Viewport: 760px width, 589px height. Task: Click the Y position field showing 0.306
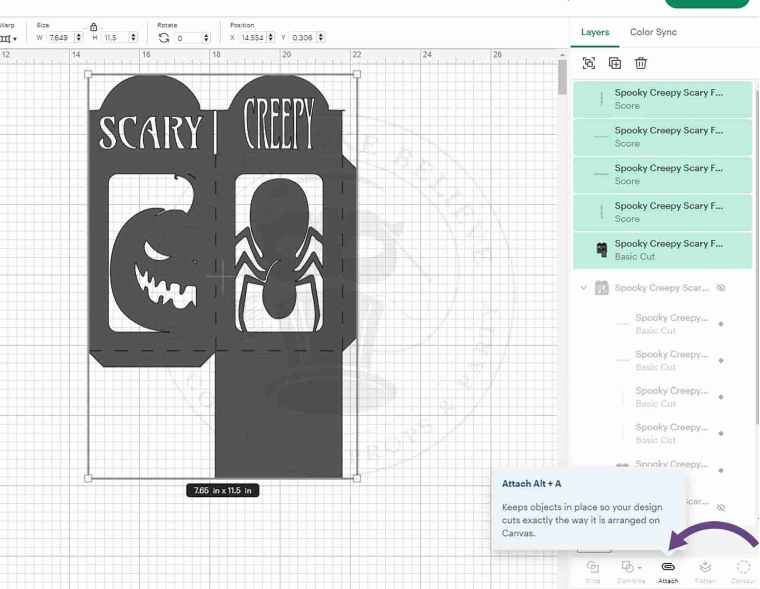(x=303, y=37)
